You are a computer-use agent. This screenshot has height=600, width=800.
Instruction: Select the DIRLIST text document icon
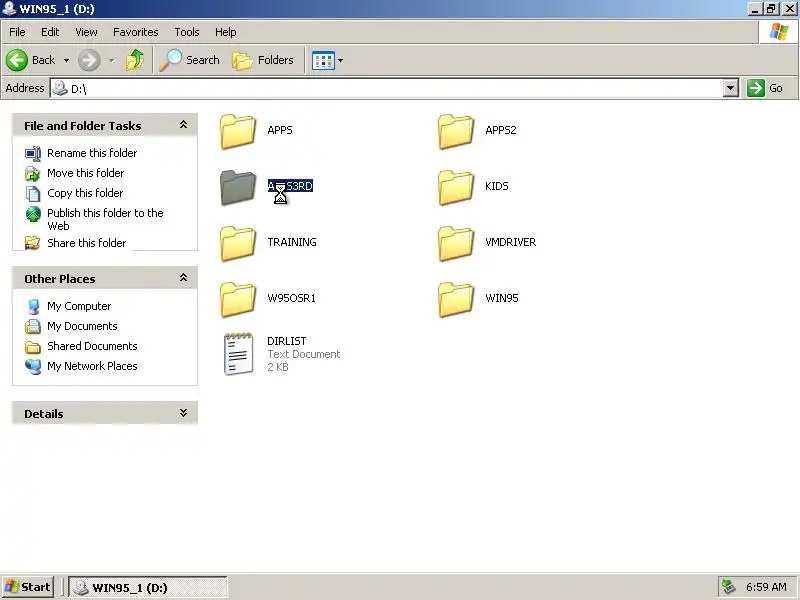(238, 354)
